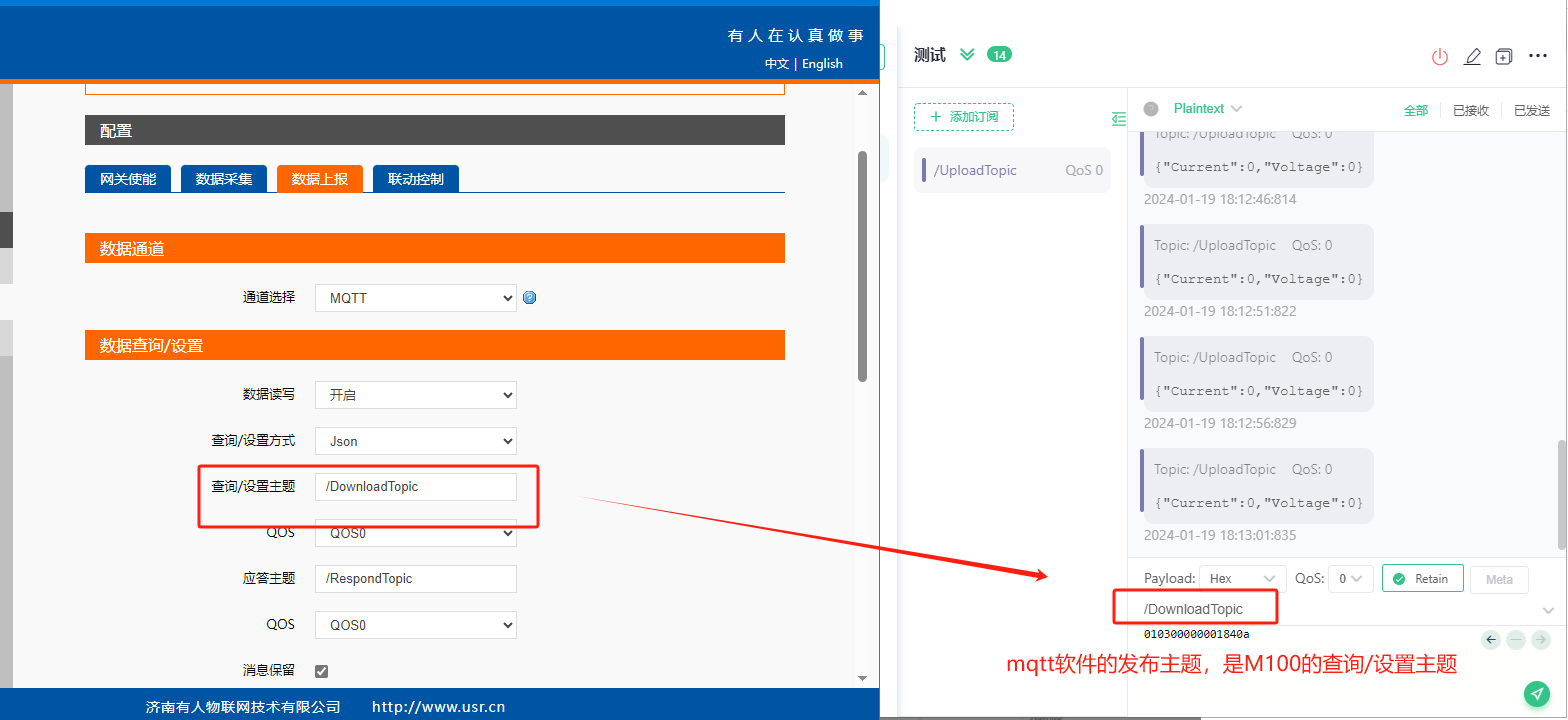The width and height of the screenshot is (1568, 720).
Task: Switch to the 网关使能 tab
Action: pos(128,179)
